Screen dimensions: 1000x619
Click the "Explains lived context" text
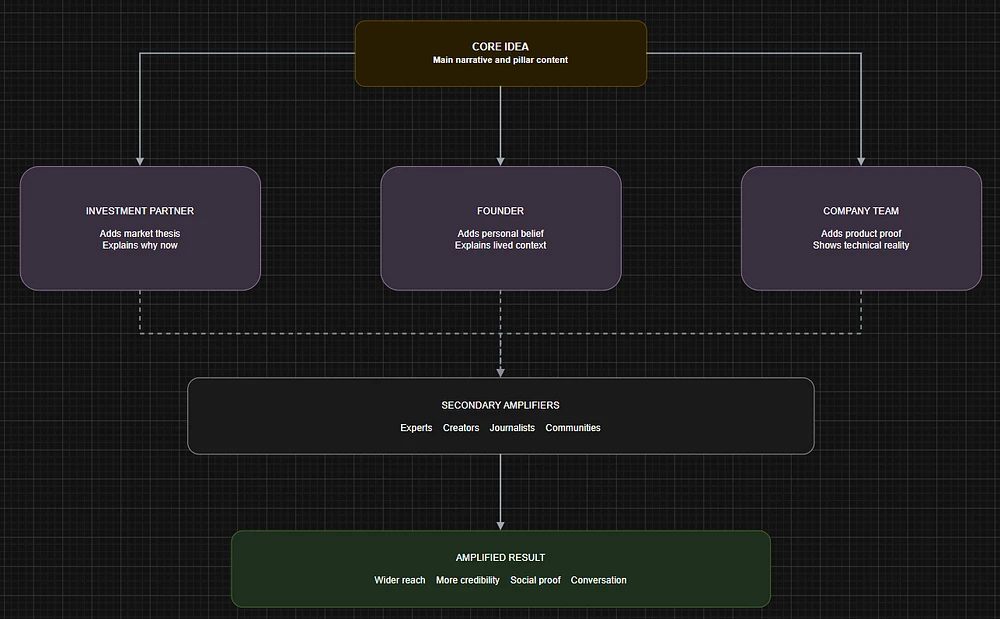(x=500, y=245)
